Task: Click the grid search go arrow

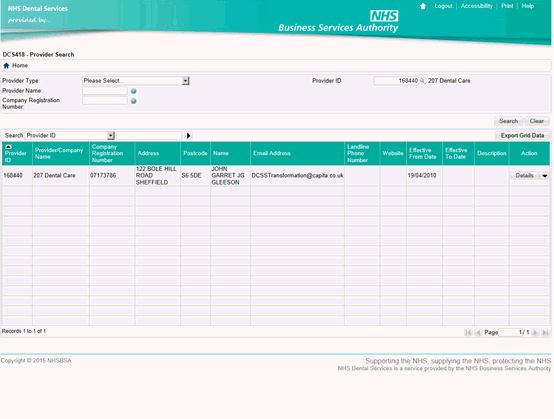Action: point(188,136)
